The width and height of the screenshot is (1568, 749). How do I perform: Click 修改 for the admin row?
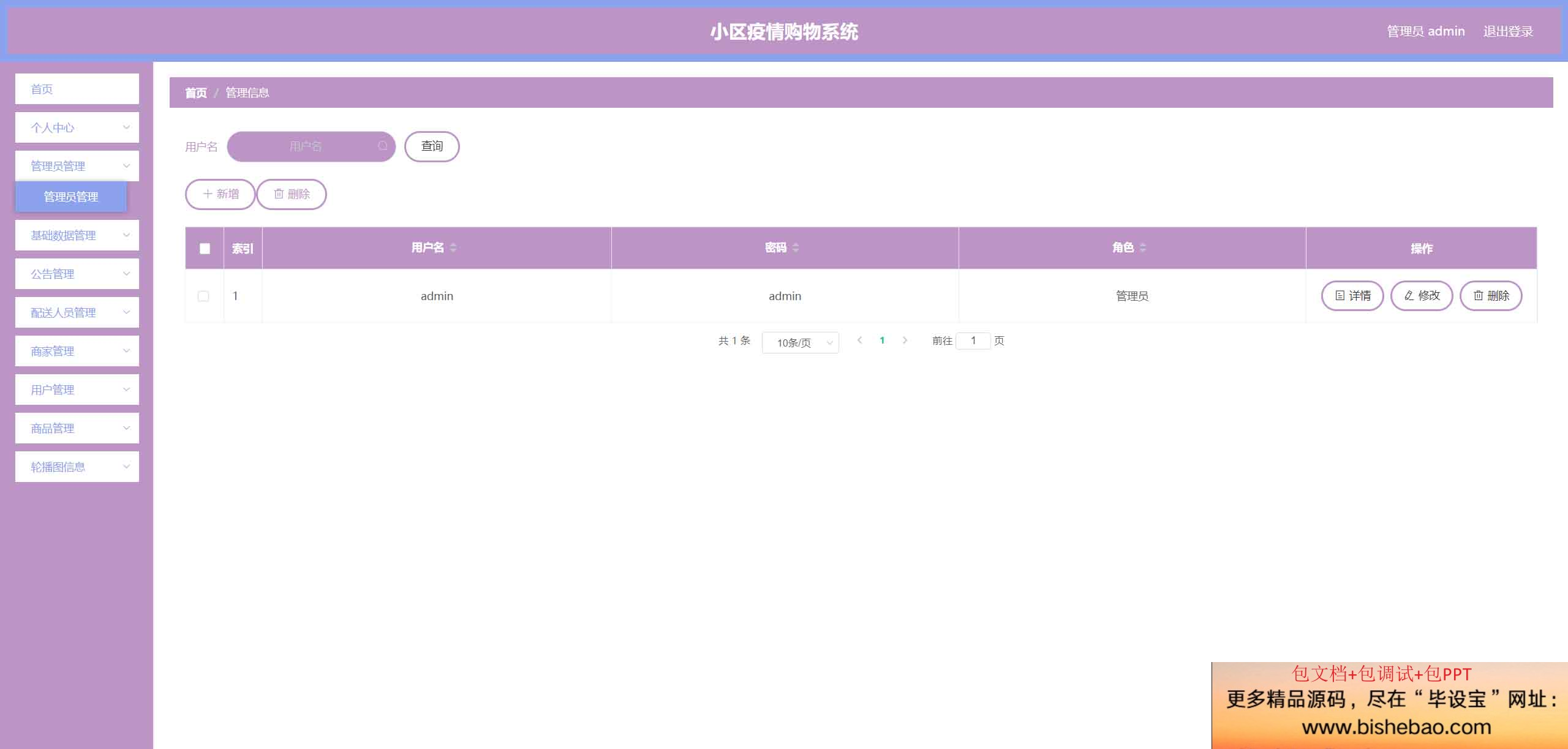point(1422,296)
